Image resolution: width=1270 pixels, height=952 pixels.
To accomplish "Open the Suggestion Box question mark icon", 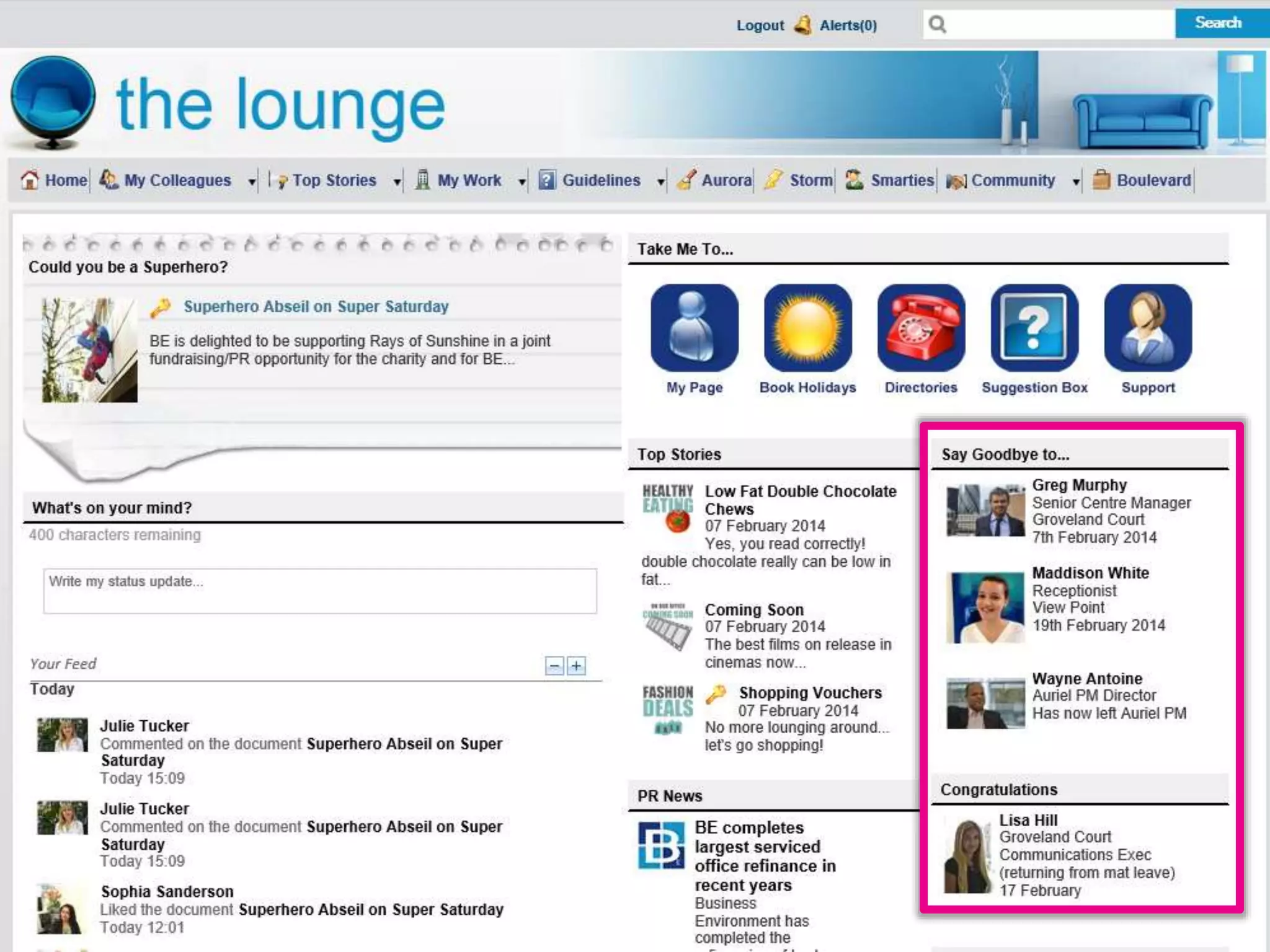I will 1034,328.
